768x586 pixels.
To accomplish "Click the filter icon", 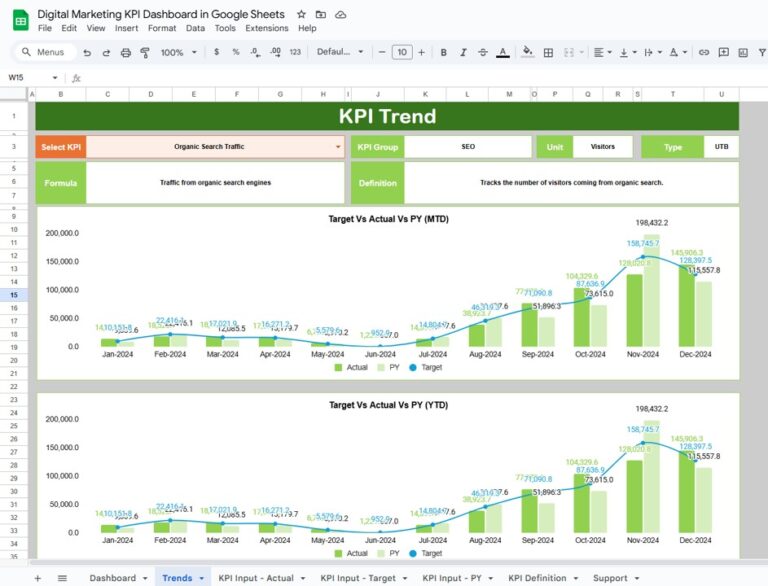I will coord(762,52).
